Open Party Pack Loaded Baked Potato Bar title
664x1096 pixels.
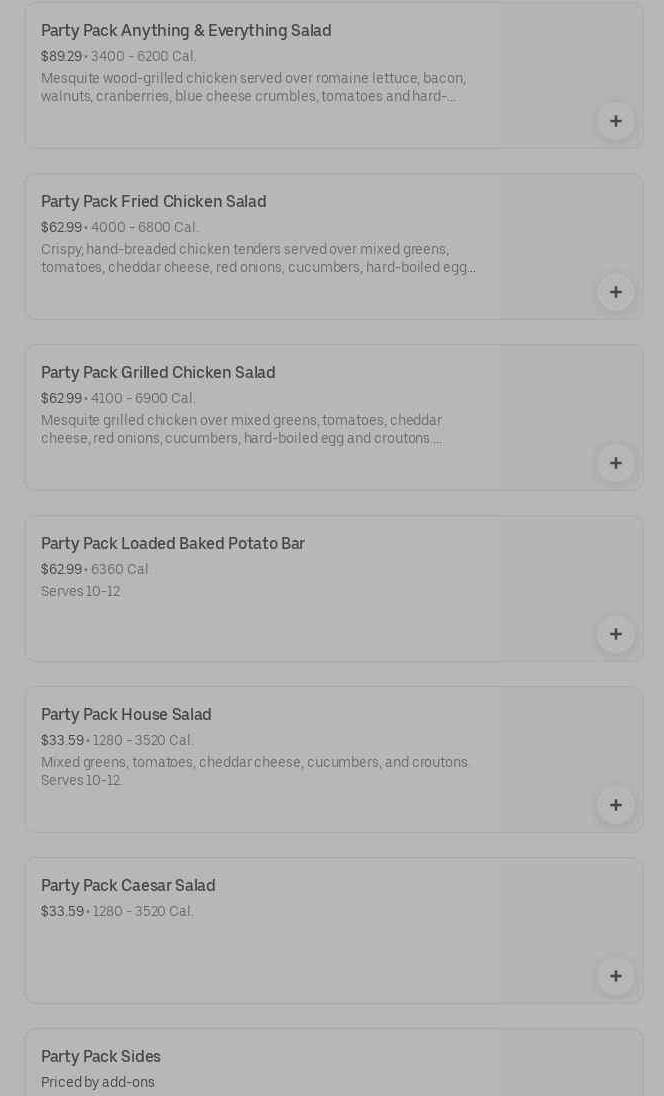pyautogui.click(x=172, y=544)
